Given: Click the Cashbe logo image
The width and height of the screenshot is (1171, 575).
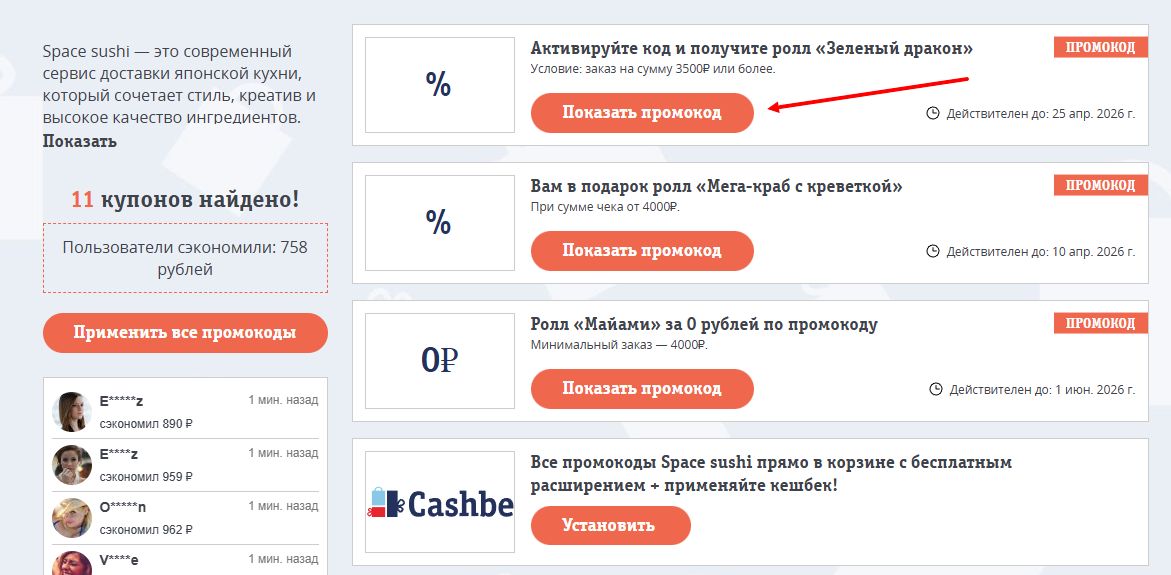Looking at the screenshot, I should click(439, 502).
